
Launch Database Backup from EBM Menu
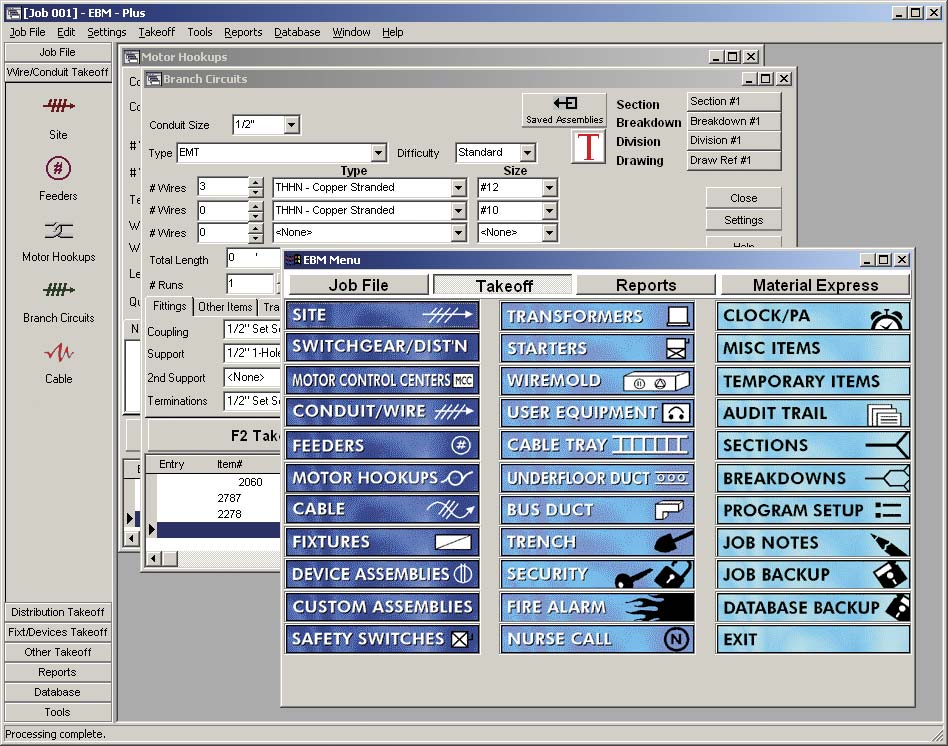tap(813, 607)
